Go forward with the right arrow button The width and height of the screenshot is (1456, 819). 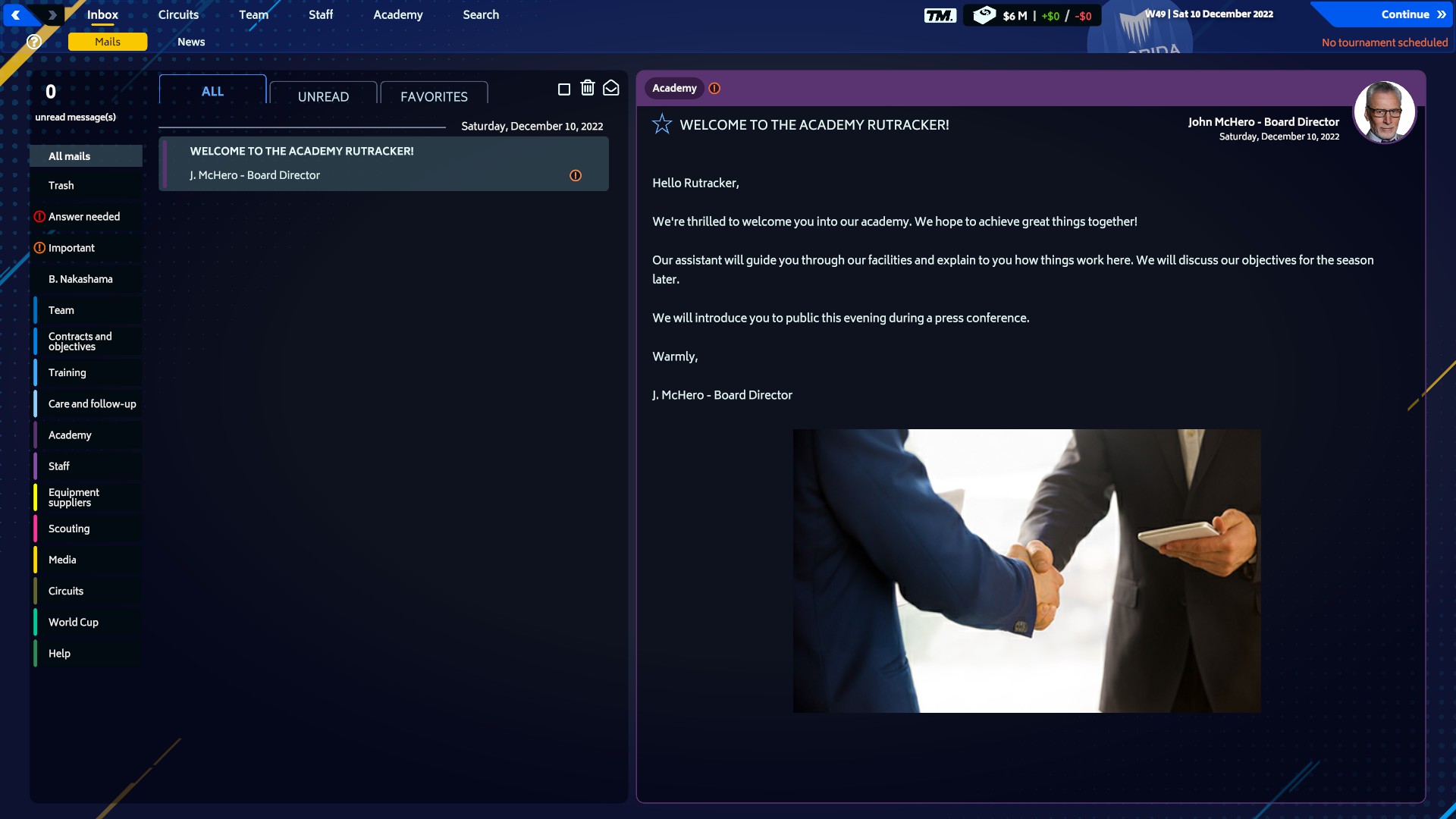pos(52,14)
